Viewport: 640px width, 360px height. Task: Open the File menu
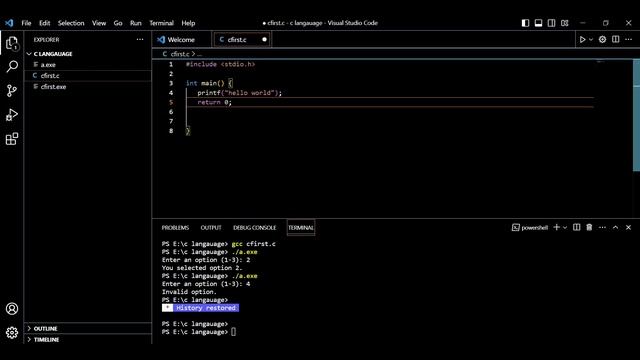tap(26, 23)
